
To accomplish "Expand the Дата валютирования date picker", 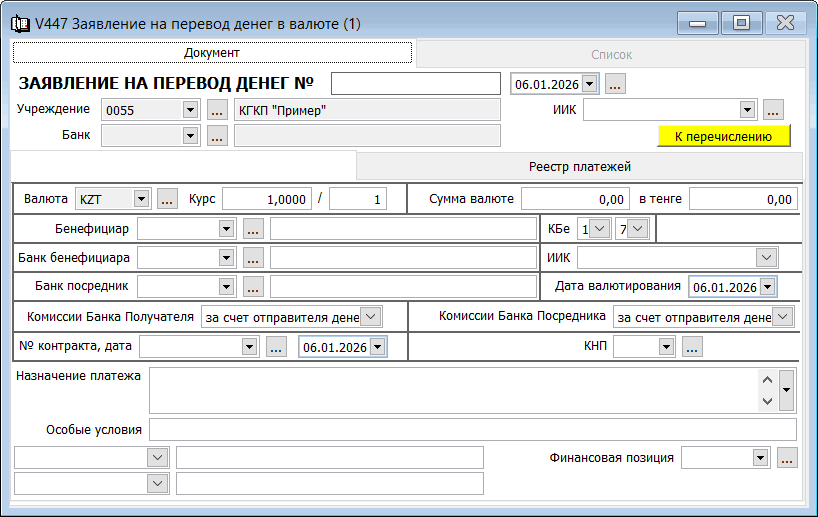I will pos(766,287).
